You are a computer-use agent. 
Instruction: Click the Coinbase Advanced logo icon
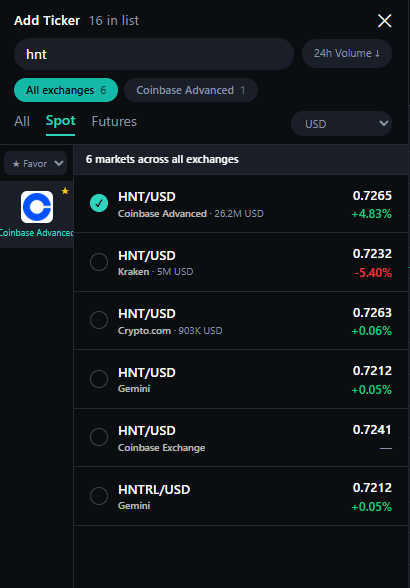pos(37,207)
